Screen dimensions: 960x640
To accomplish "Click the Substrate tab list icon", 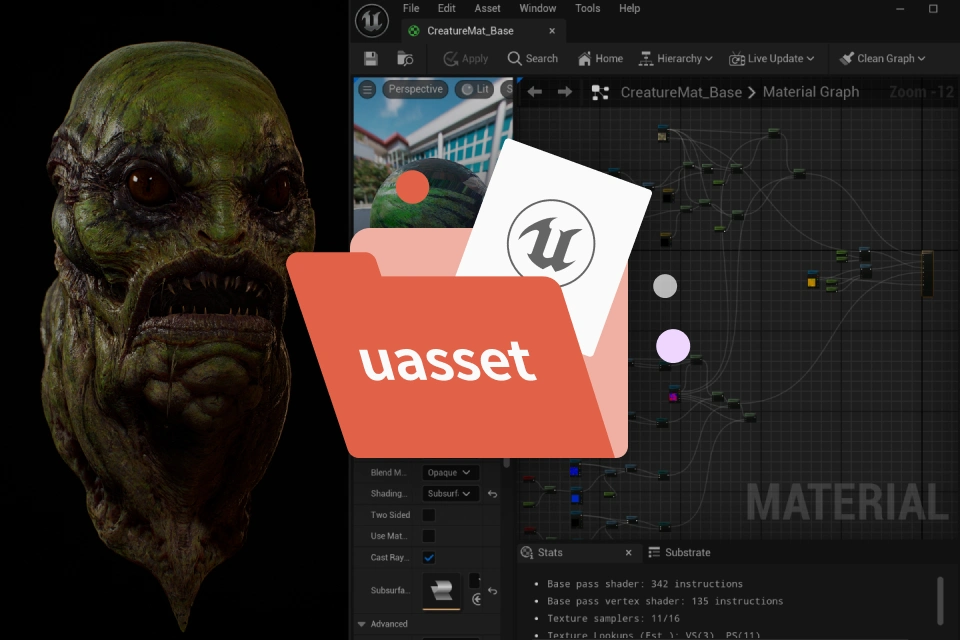I will point(654,552).
